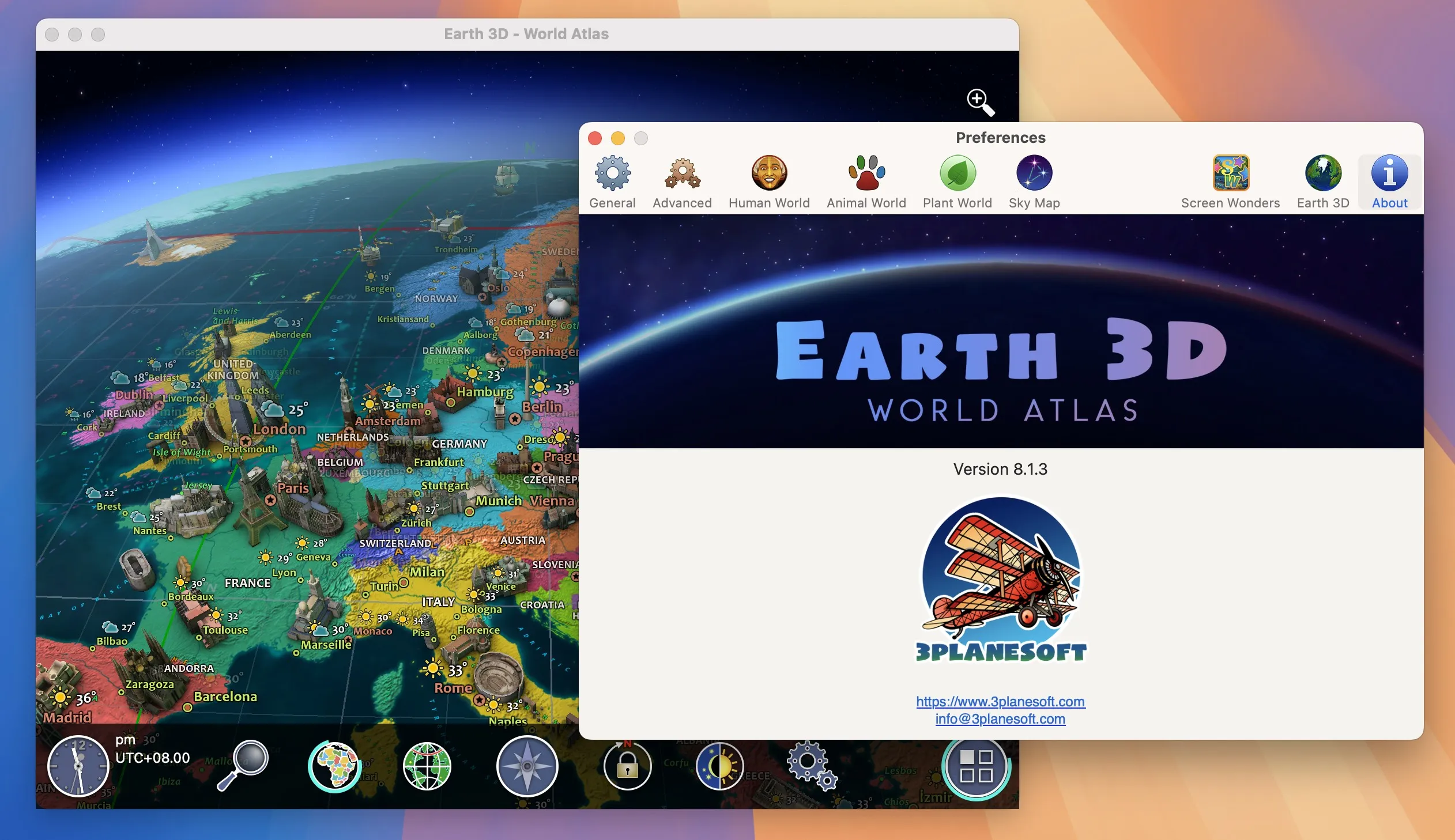Select the political map Africa icon
The width and height of the screenshot is (1455, 840).
point(335,766)
